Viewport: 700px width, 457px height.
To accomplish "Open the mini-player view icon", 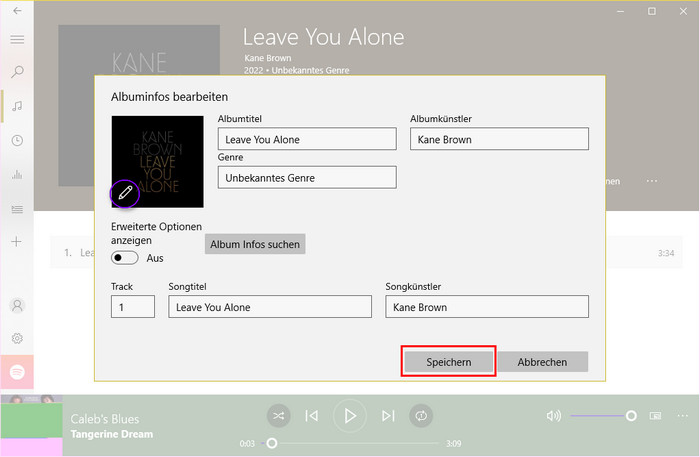I will 655,416.
